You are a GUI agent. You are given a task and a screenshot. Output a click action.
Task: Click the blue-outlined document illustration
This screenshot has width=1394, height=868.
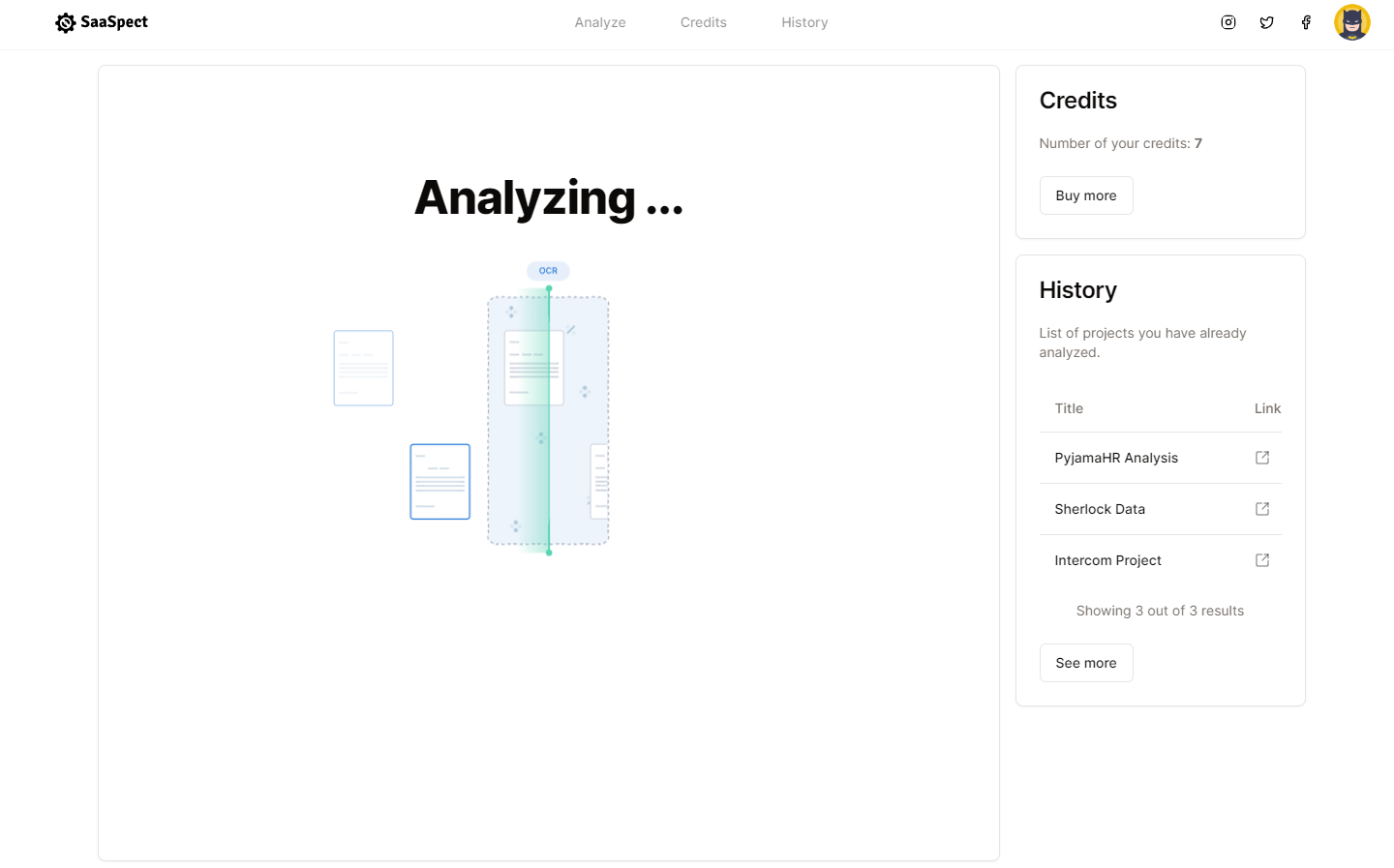click(x=439, y=482)
